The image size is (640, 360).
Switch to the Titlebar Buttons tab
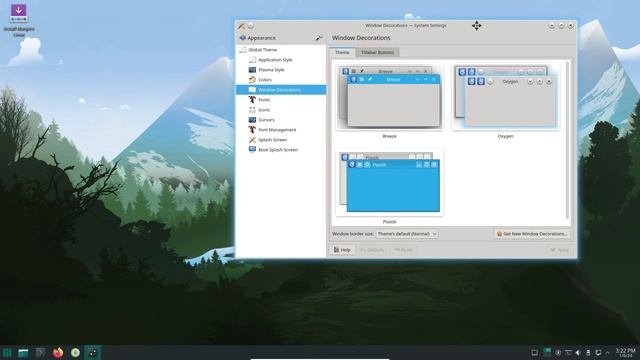point(378,52)
